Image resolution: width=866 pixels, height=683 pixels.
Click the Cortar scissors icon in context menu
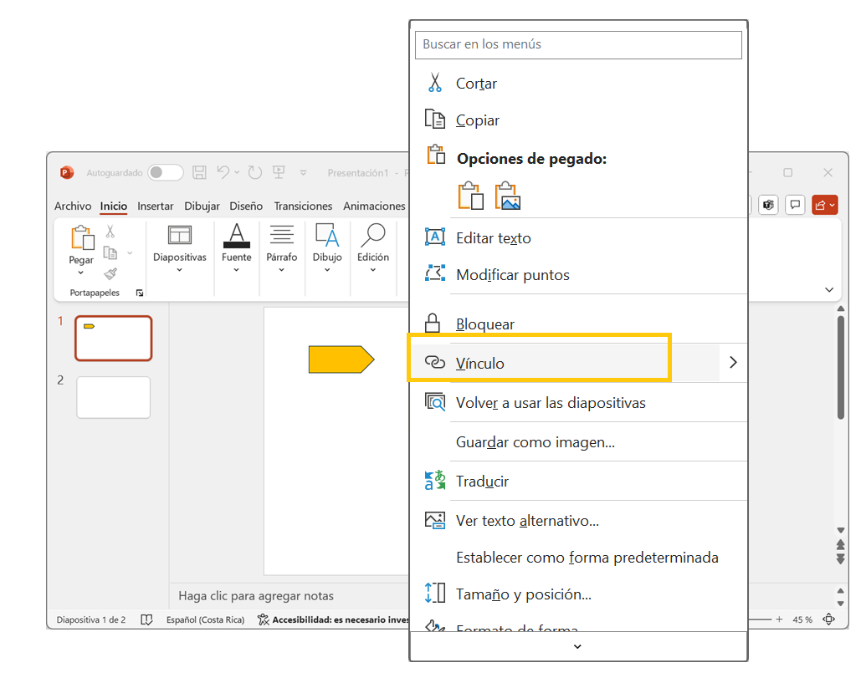(x=434, y=83)
